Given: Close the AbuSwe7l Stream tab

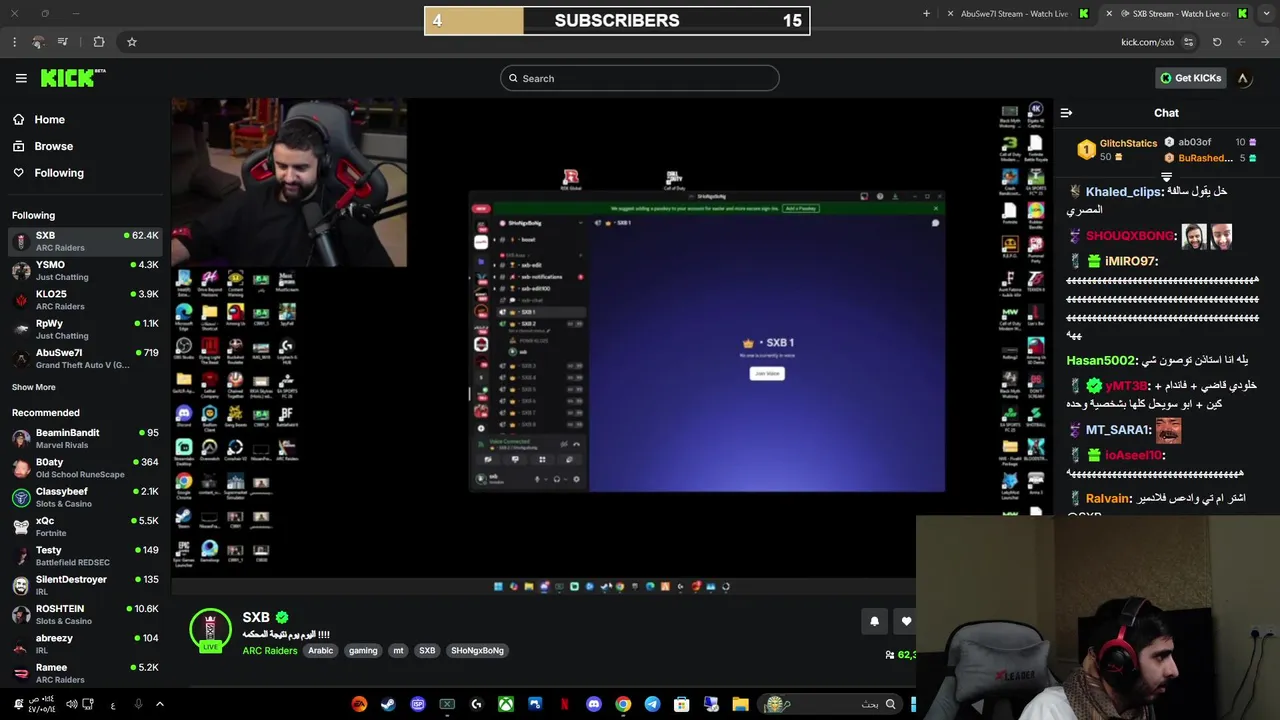Looking at the screenshot, I should 950,14.
